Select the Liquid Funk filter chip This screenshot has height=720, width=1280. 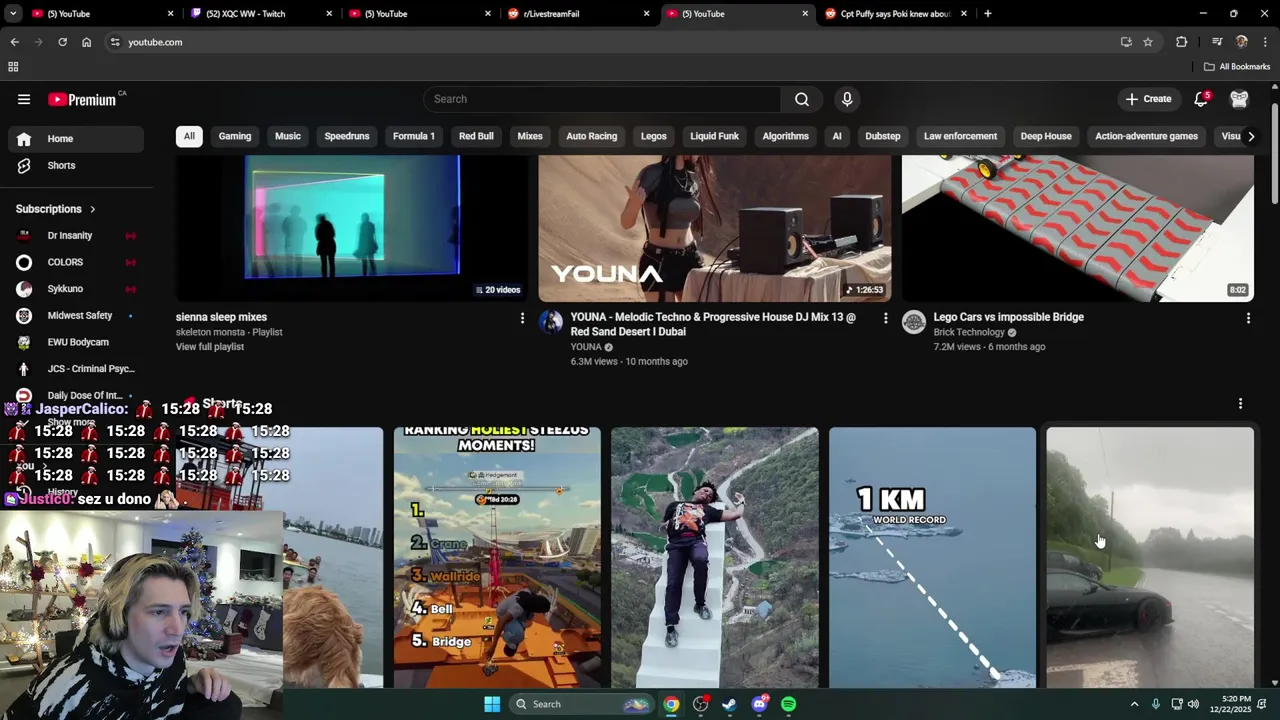click(x=714, y=136)
